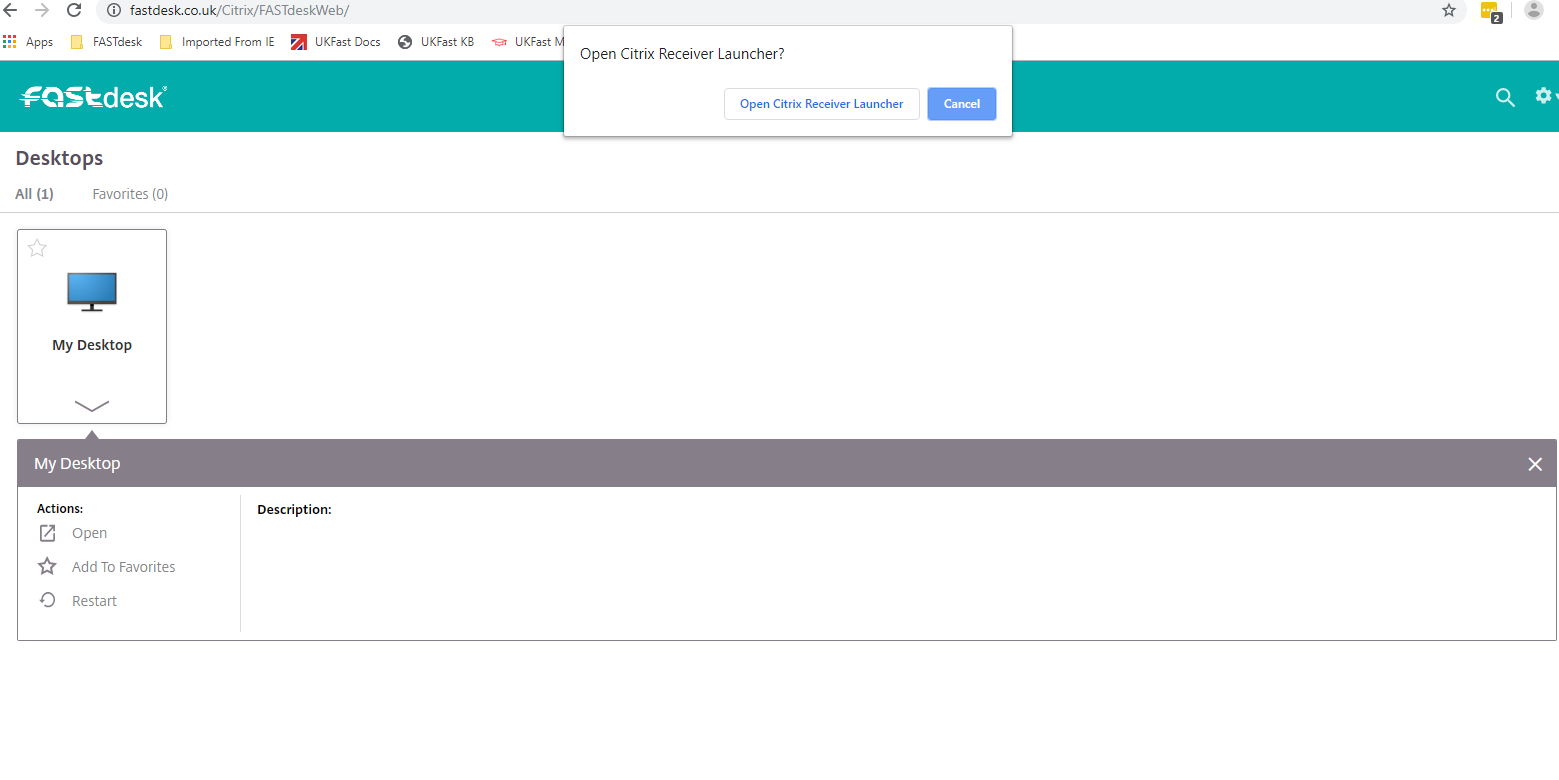Click the browser back arrow
The width and height of the screenshot is (1559, 780).
(x=11, y=10)
